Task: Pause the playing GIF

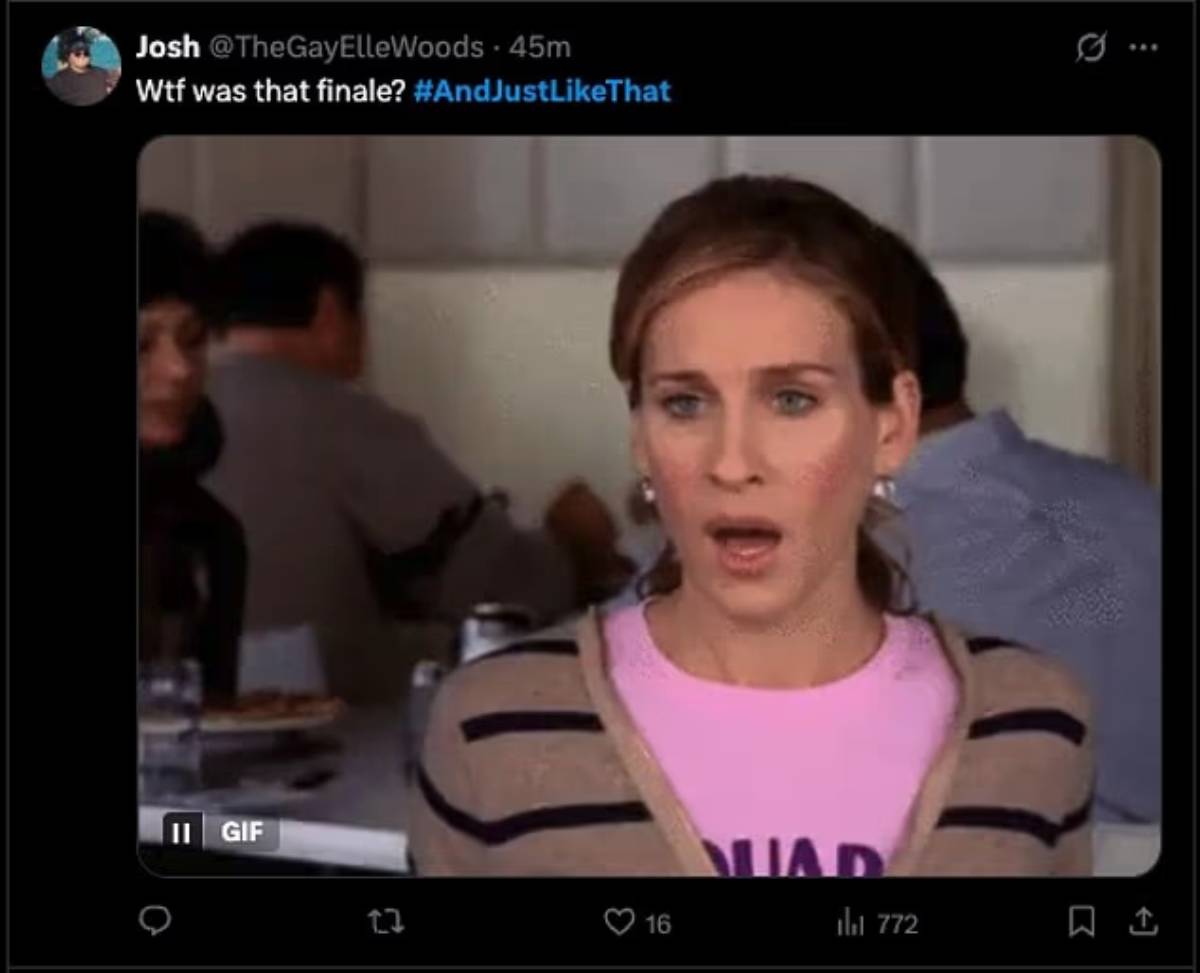Action: [x=182, y=832]
